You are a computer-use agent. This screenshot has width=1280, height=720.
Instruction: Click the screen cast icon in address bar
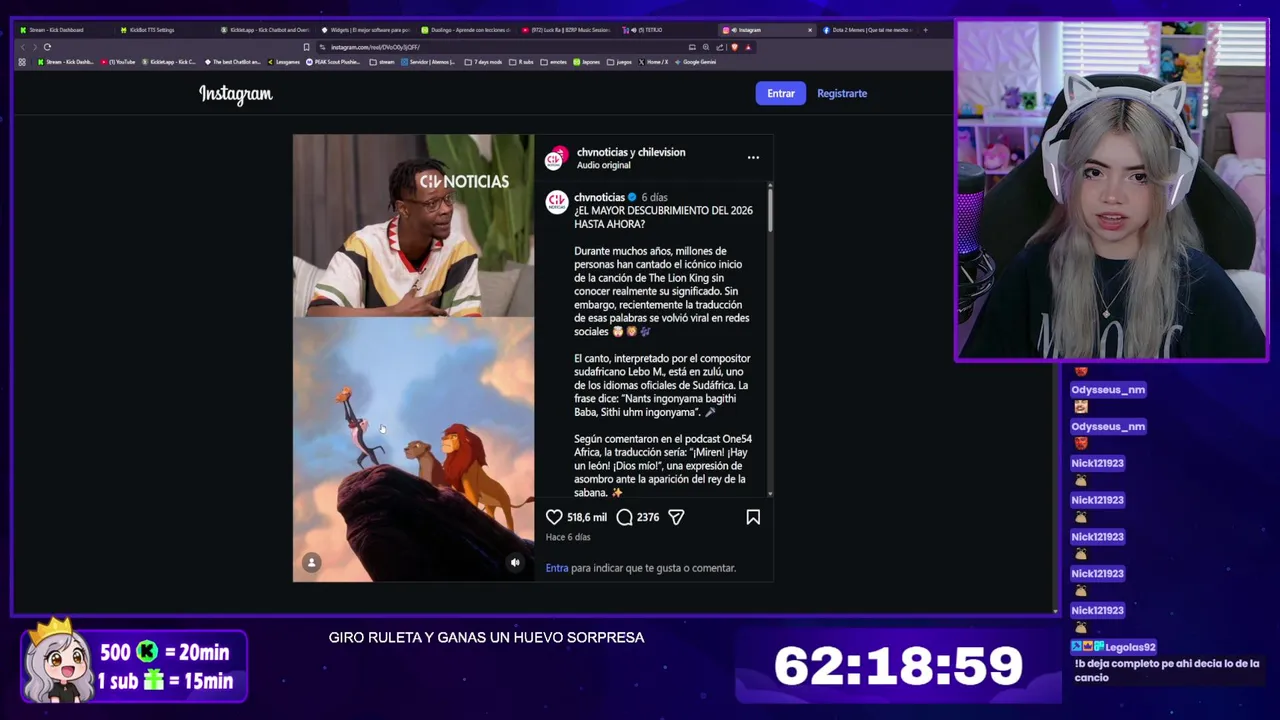692,47
